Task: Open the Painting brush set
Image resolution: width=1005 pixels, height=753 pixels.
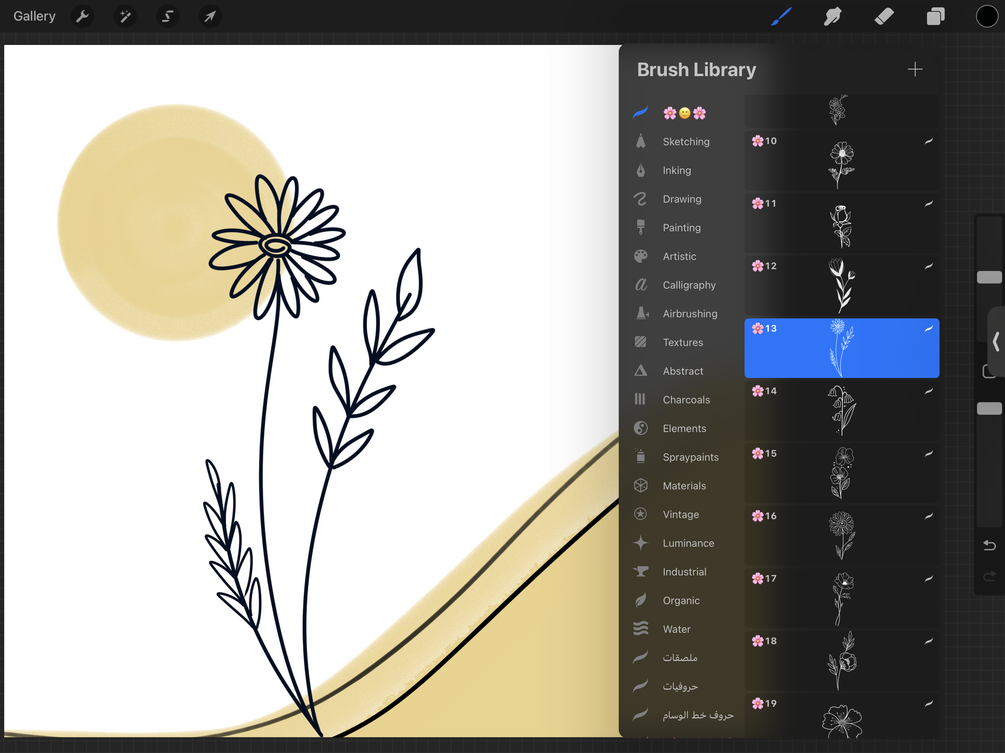Action: coord(683,228)
